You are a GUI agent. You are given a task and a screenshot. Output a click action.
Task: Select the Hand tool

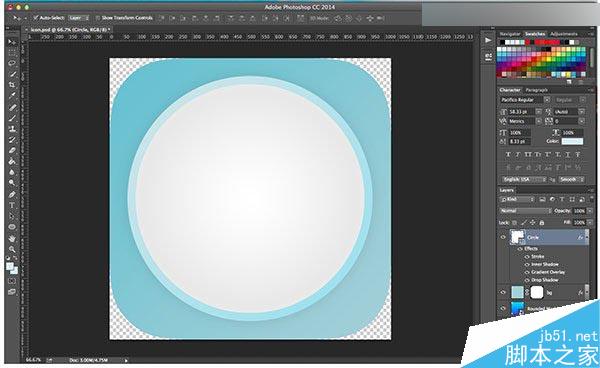(12, 238)
